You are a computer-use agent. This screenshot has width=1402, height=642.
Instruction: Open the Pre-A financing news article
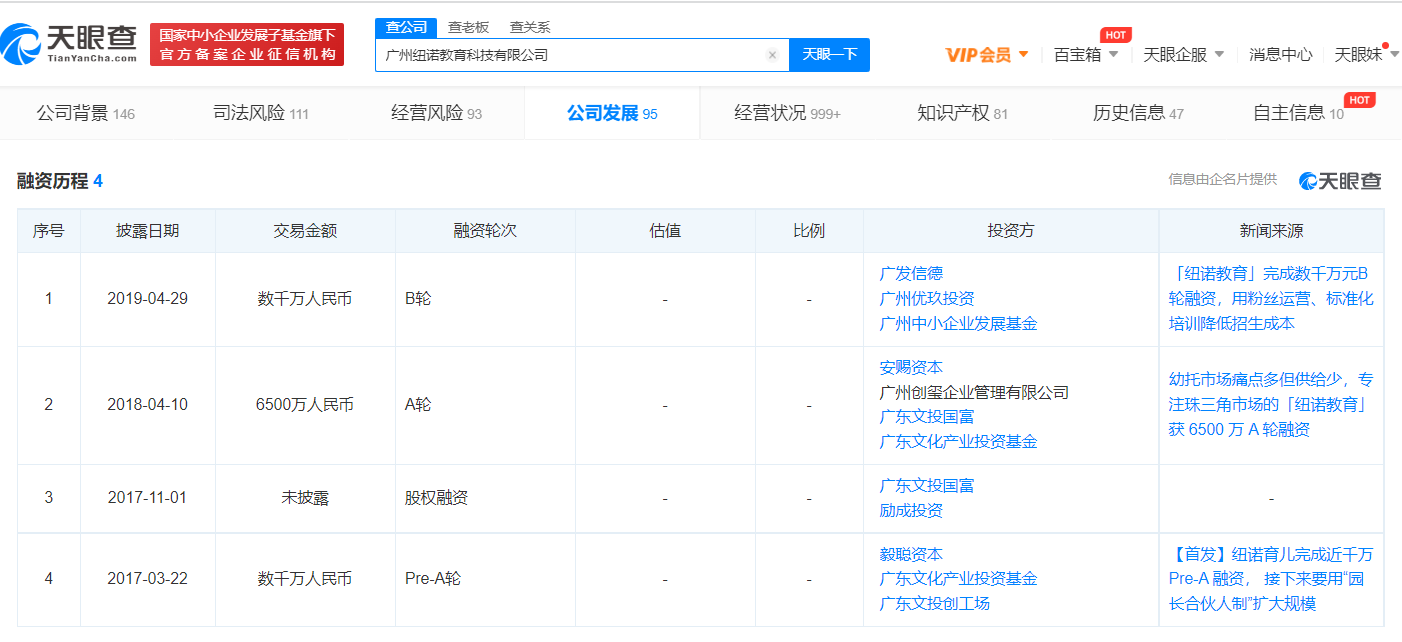pyautogui.click(x=1271, y=578)
